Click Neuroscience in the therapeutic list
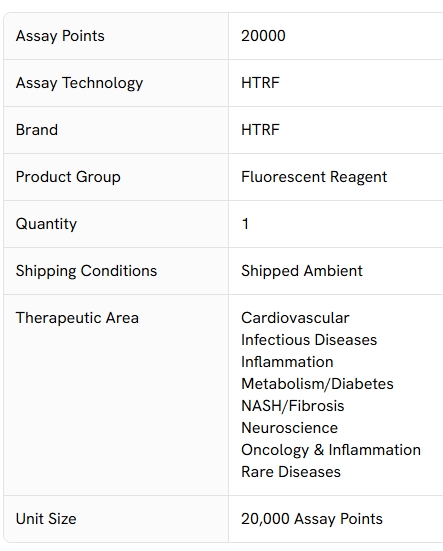443x551 pixels. point(289,428)
